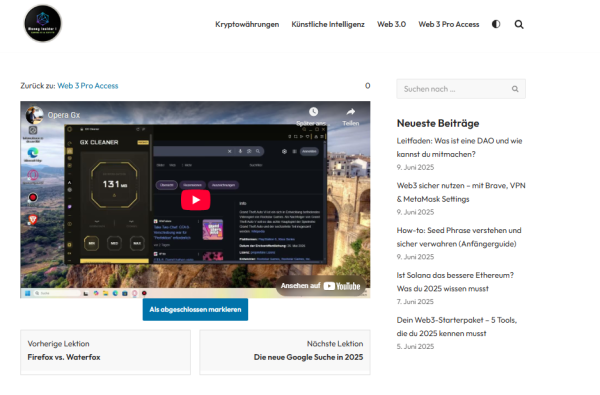The image size is (600, 395).
Task: Click 'Als abgeschlossen markieren' button
Action: pyautogui.click(x=195, y=310)
